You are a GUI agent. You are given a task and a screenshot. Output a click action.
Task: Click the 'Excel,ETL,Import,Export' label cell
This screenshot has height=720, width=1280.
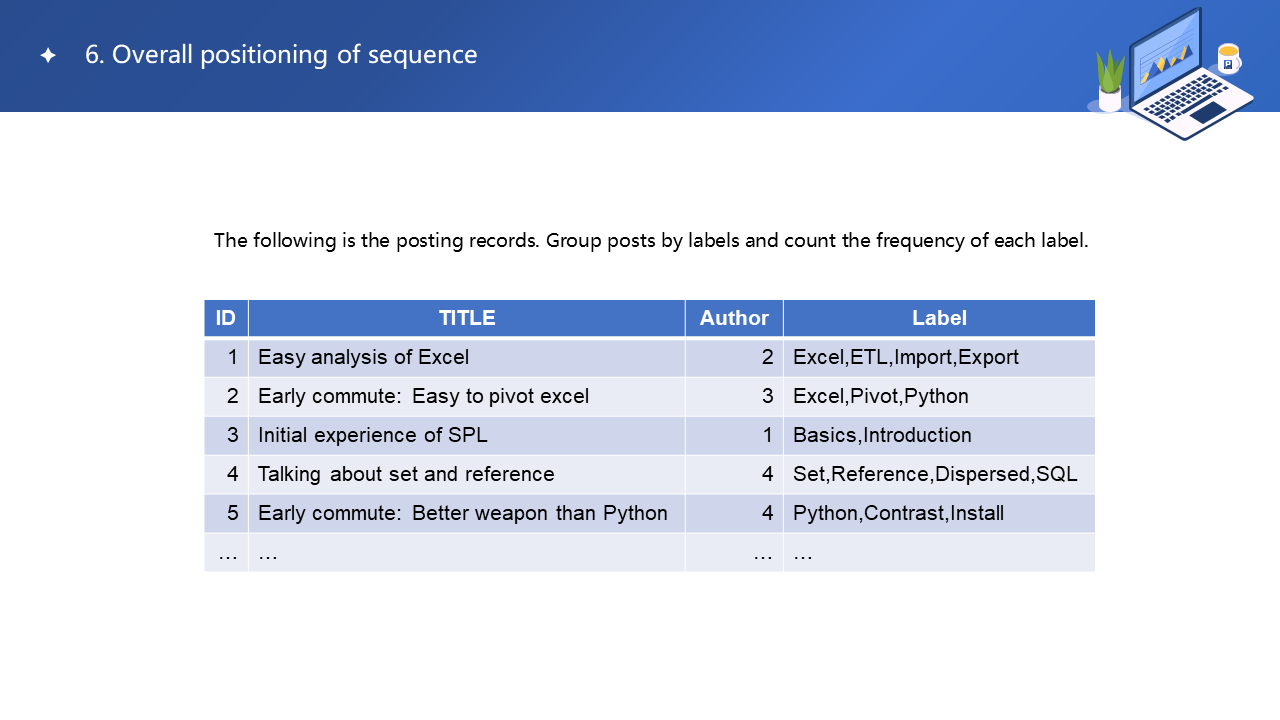point(905,357)
